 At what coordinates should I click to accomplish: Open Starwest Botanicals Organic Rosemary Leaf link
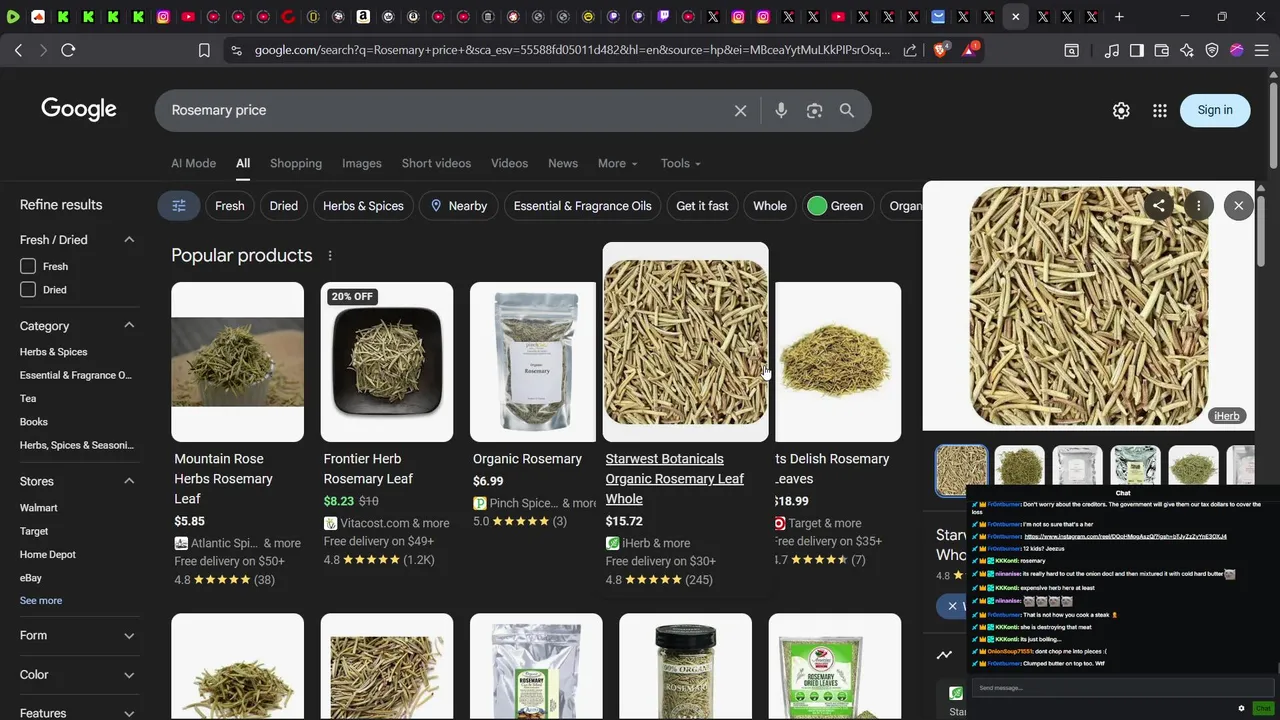[x=674, y=479]
